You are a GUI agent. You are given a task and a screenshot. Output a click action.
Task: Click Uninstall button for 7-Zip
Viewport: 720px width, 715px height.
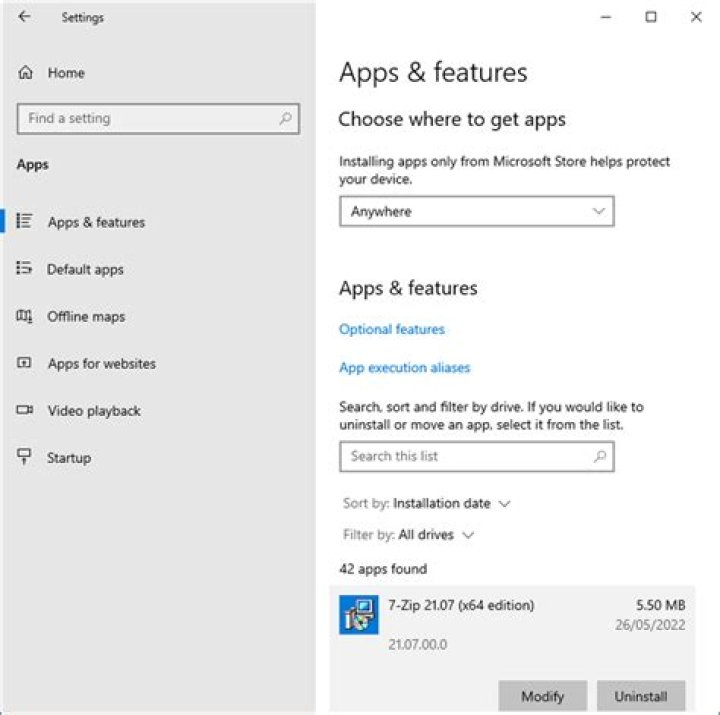pyautogui.click(x=641, y=696)
